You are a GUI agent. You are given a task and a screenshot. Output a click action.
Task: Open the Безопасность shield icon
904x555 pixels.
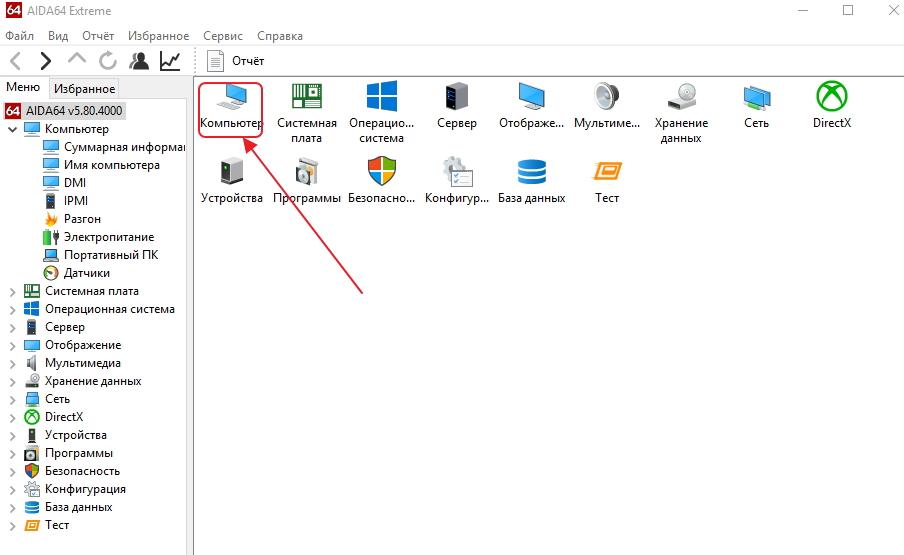coord(382,171)
